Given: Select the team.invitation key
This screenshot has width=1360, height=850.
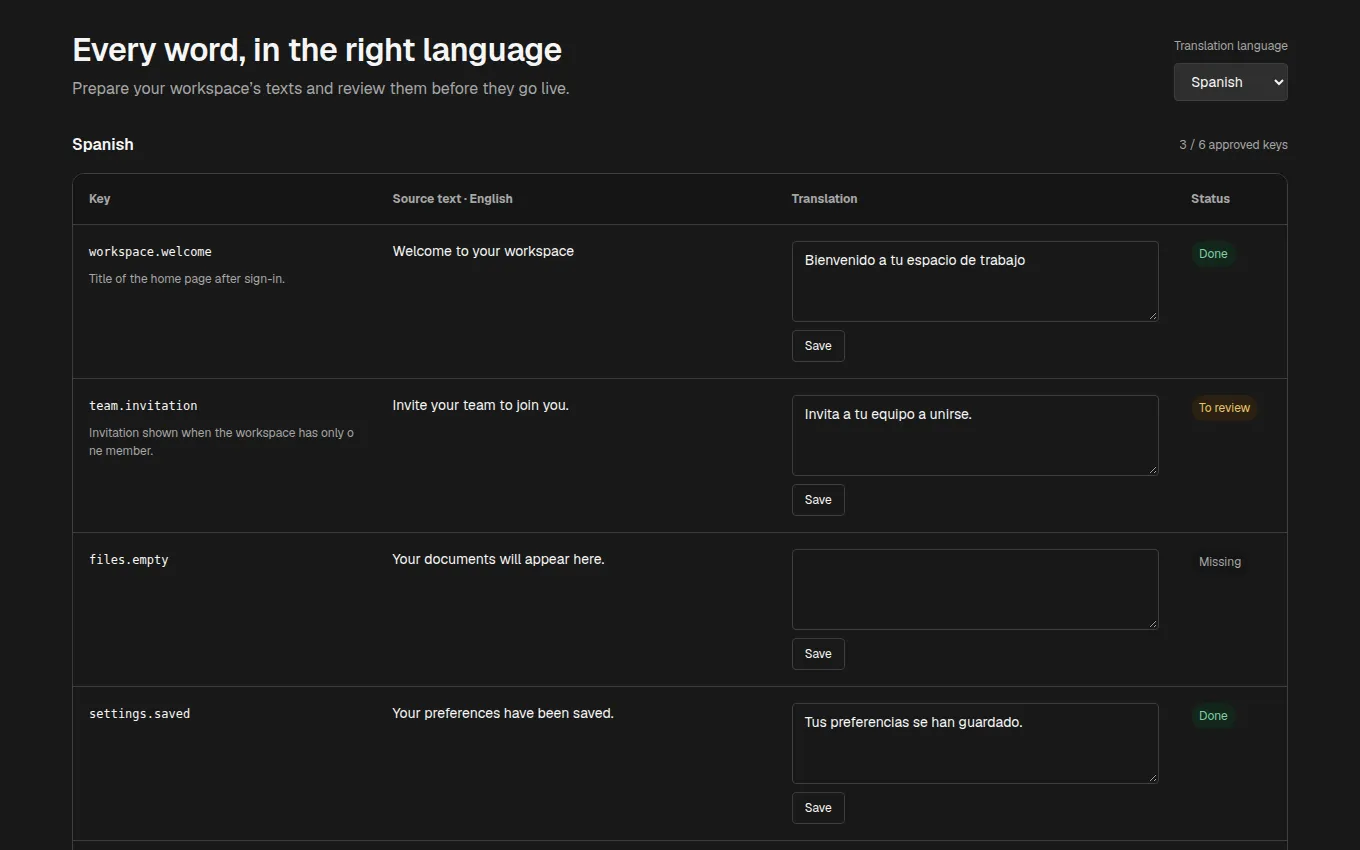Looking at the screenshot, I should coord(143,406).
